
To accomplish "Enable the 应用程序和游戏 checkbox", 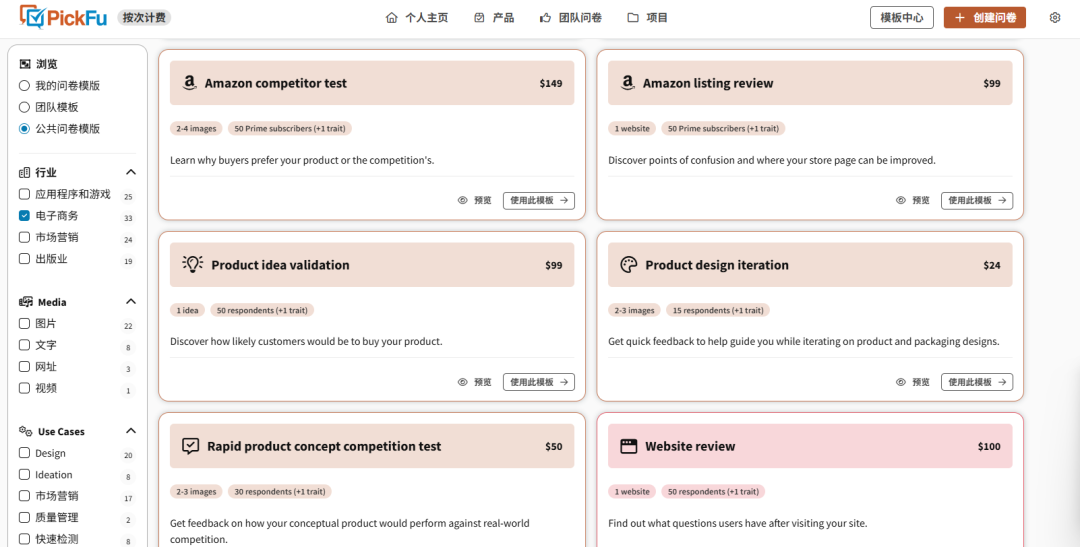I will click(25, 194).
